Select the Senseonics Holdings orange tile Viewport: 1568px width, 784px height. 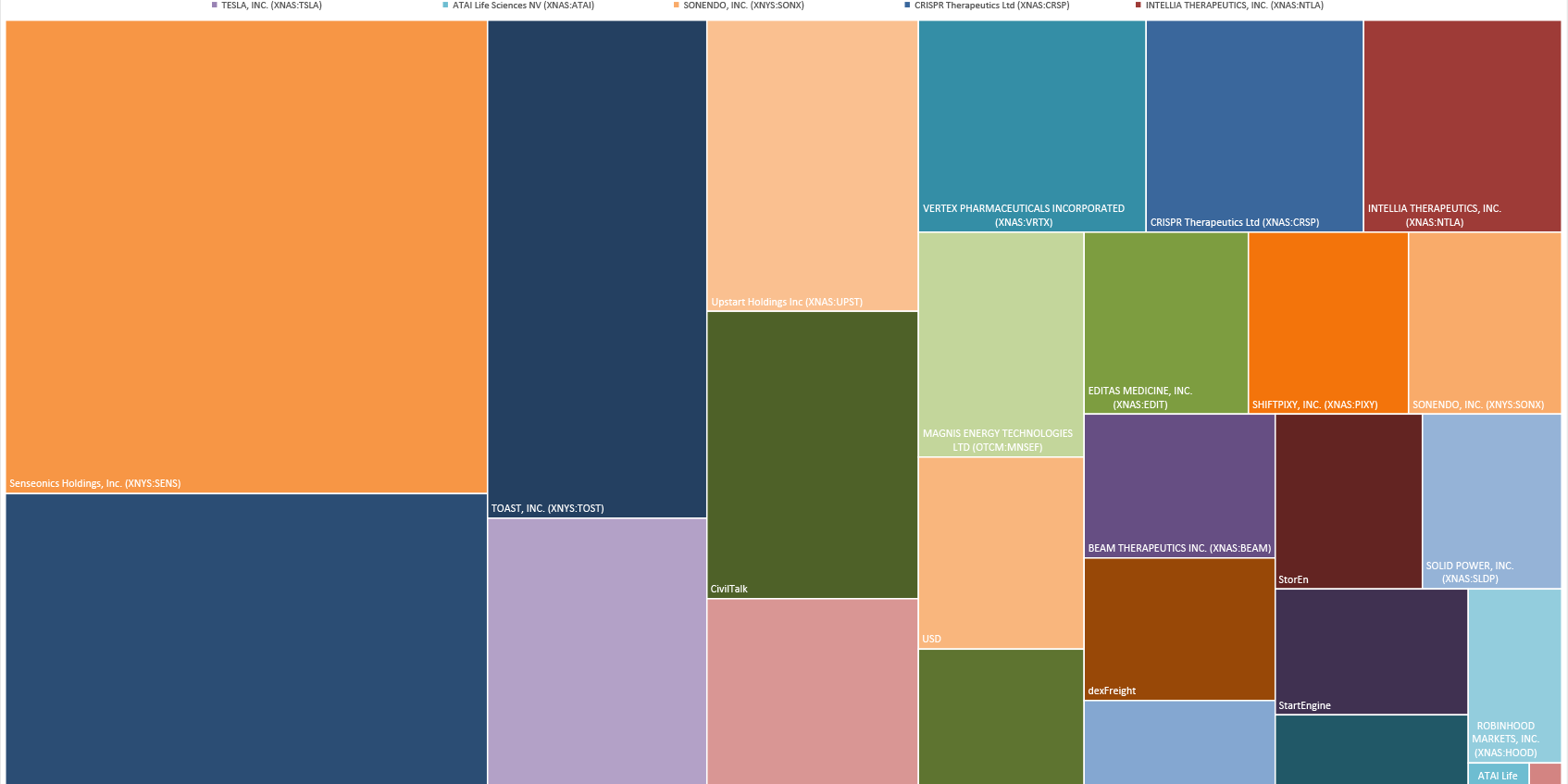point(246,256)
